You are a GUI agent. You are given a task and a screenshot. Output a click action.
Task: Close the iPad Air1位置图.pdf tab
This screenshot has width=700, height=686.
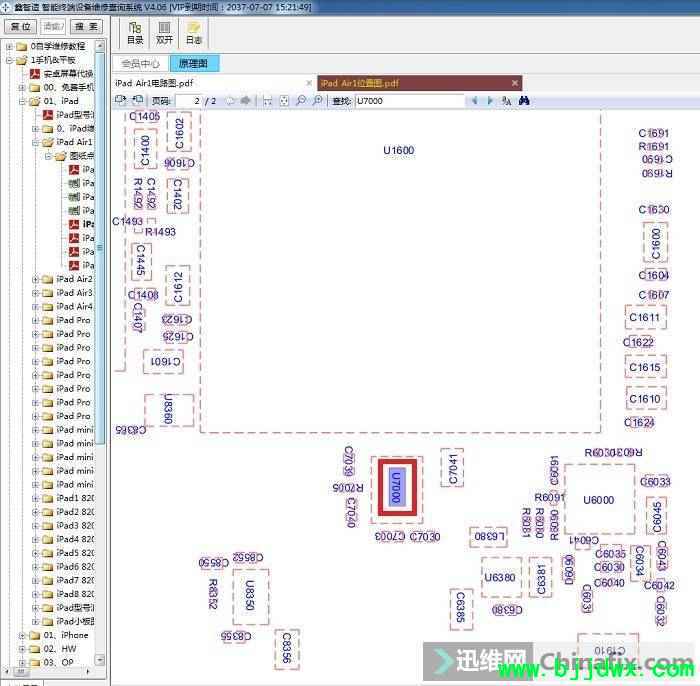[515, 83]
